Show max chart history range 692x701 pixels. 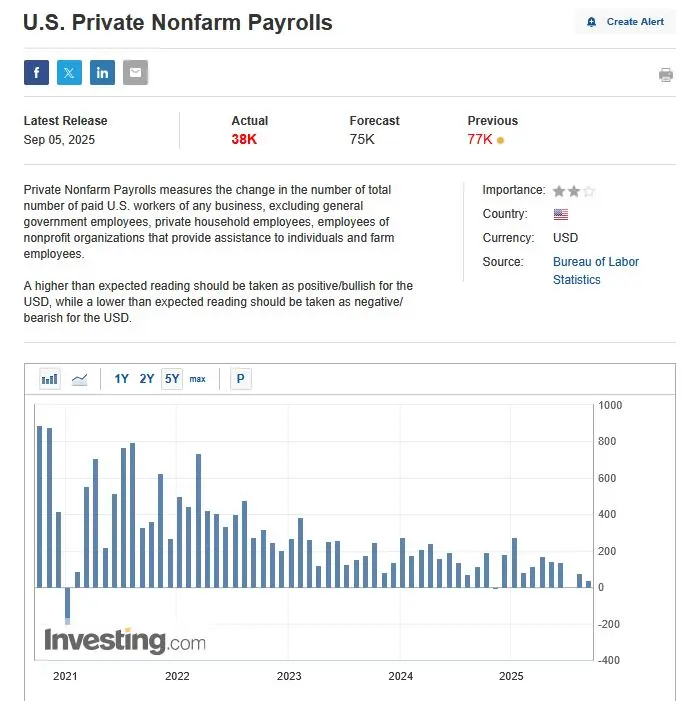click(x=197, y=379)
